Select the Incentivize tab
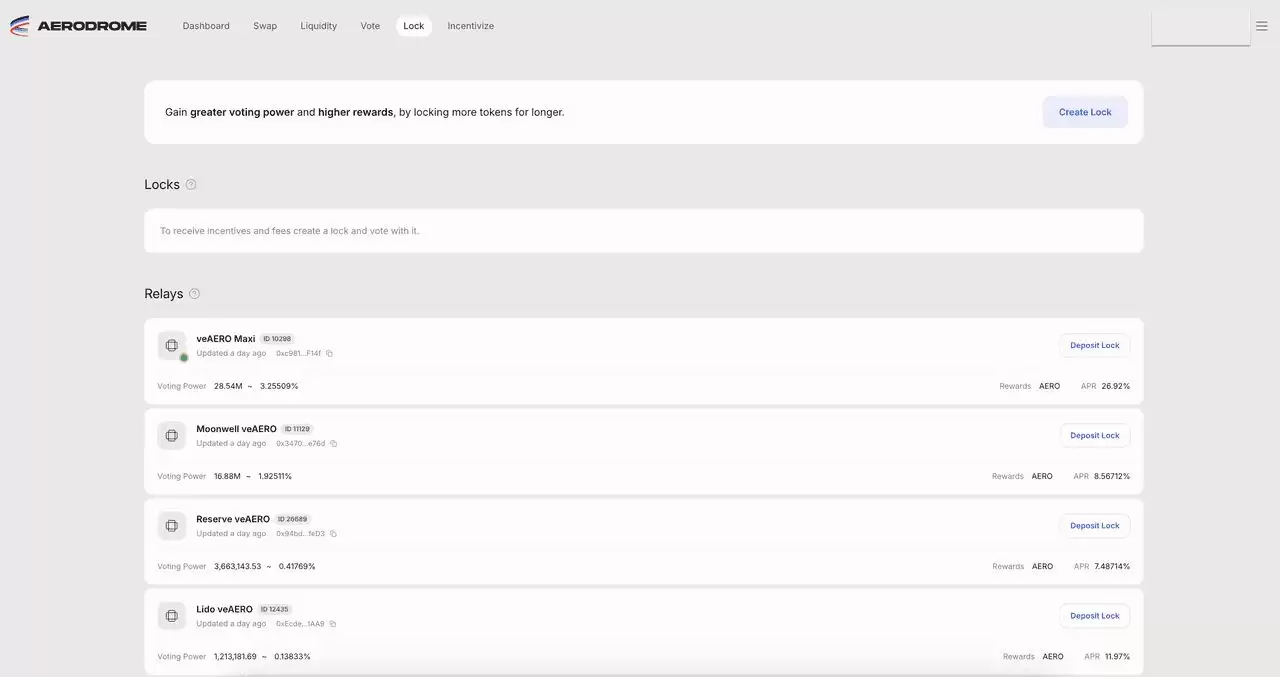1280x677 pixels. 470,26
